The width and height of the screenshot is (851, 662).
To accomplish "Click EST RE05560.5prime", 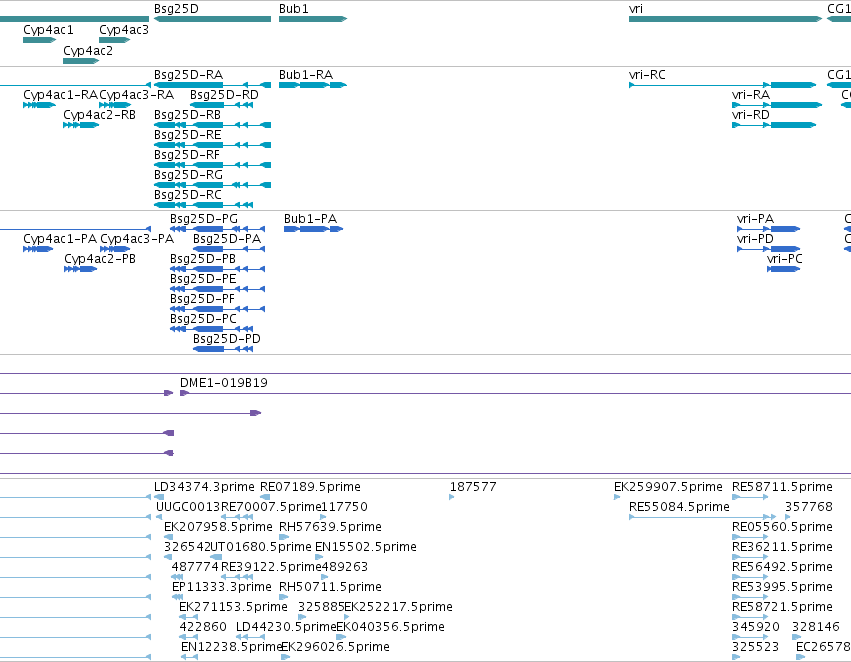I will click(750, 537).
